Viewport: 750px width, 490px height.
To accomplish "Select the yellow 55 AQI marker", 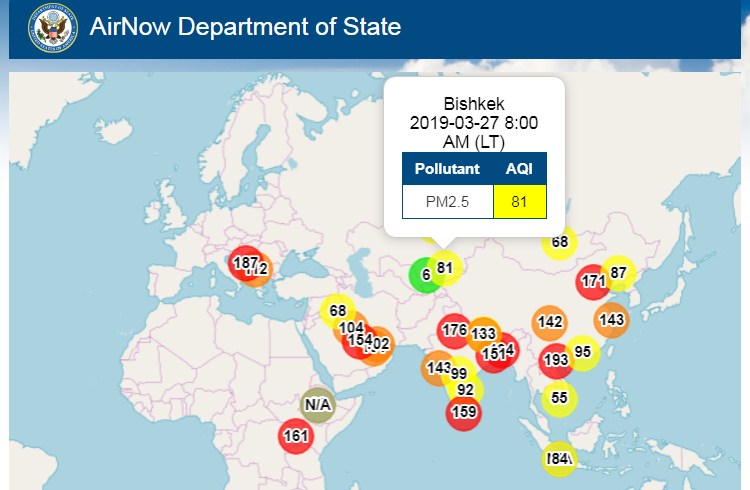I will tap(560, 398).
